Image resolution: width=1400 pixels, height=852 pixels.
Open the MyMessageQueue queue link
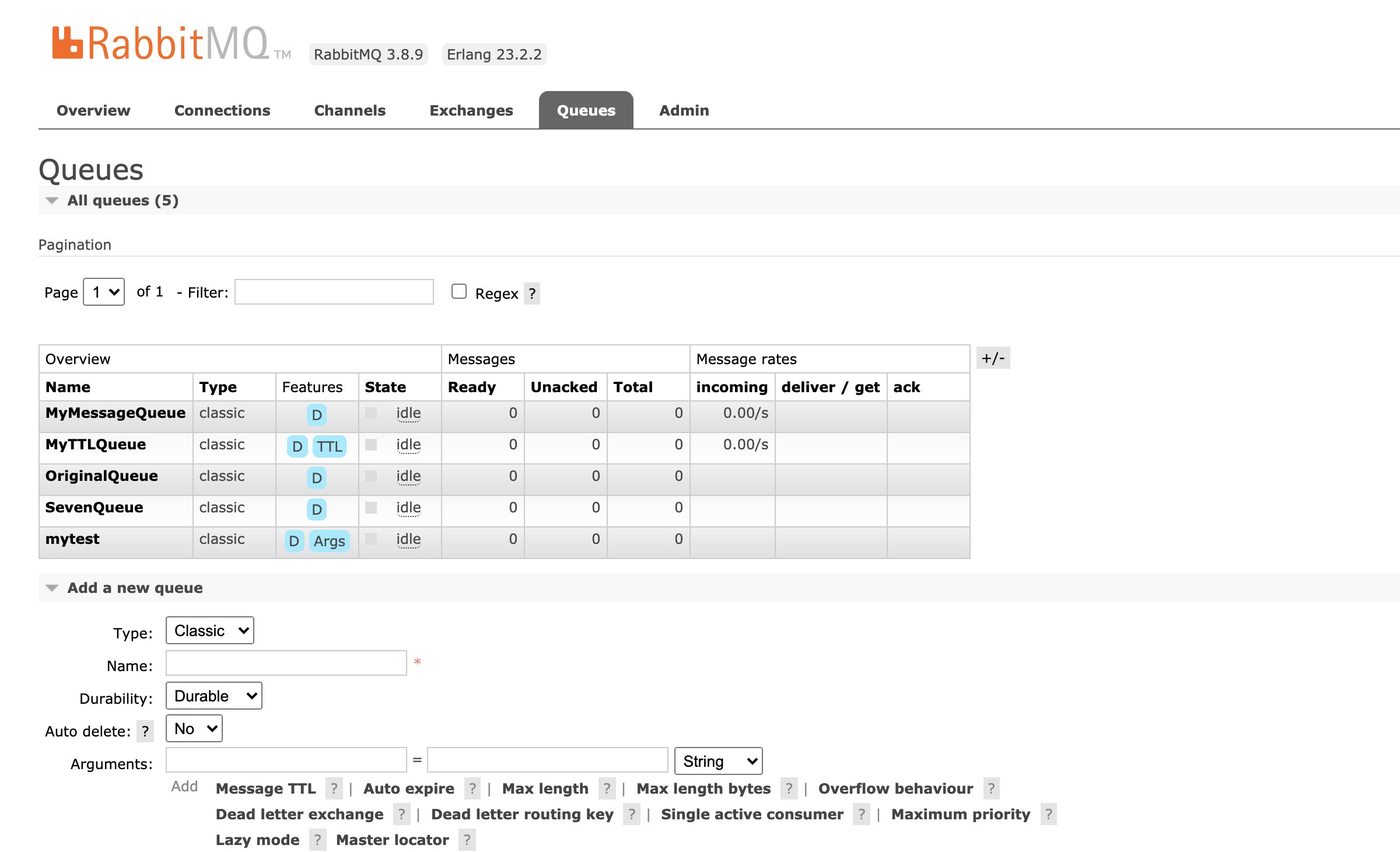click(116, 413)
